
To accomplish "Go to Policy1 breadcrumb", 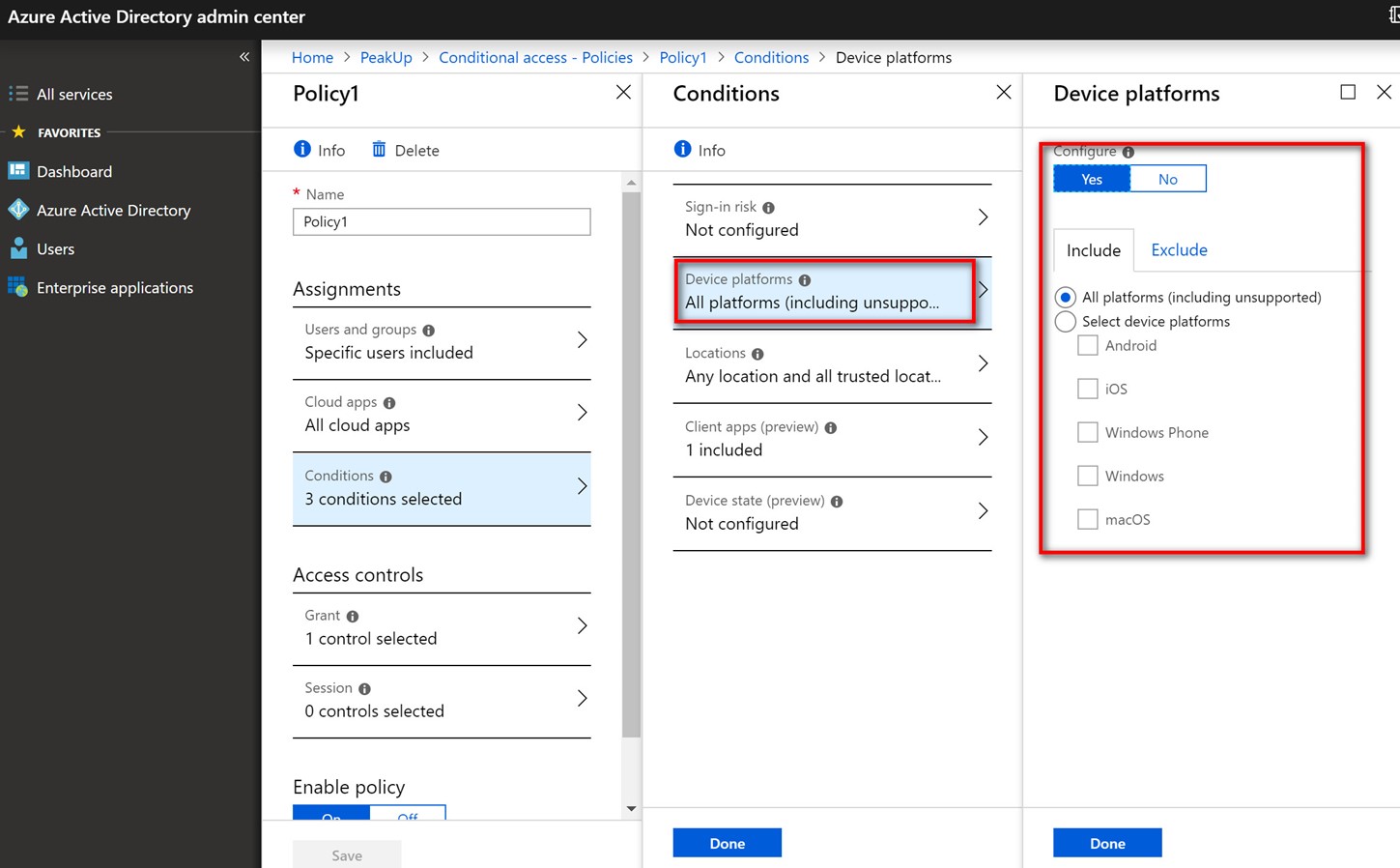I will [x=683, y=57].
